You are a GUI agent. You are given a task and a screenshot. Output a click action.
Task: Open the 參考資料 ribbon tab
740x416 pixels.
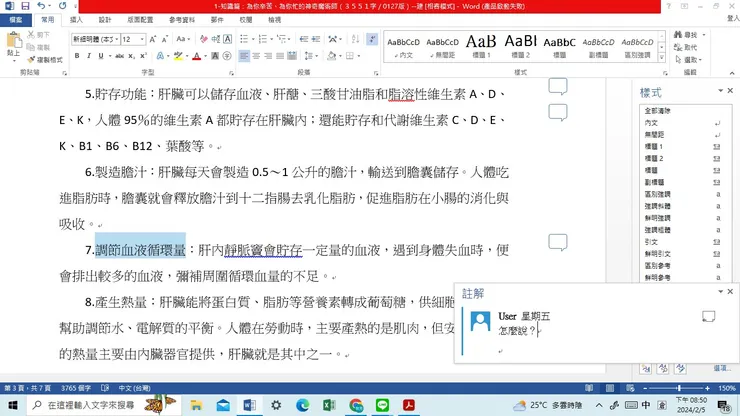click(x=182, y=20)
